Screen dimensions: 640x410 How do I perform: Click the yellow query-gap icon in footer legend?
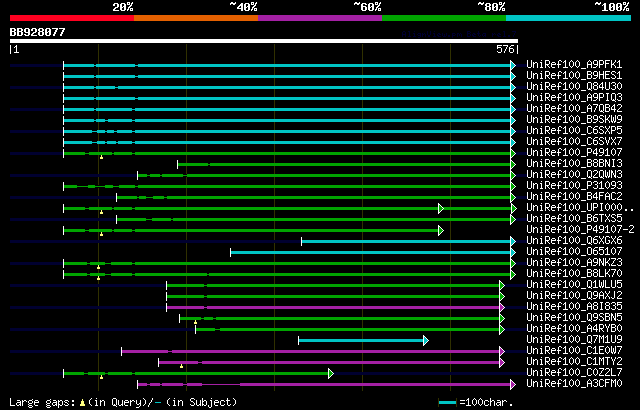(82, 403)
